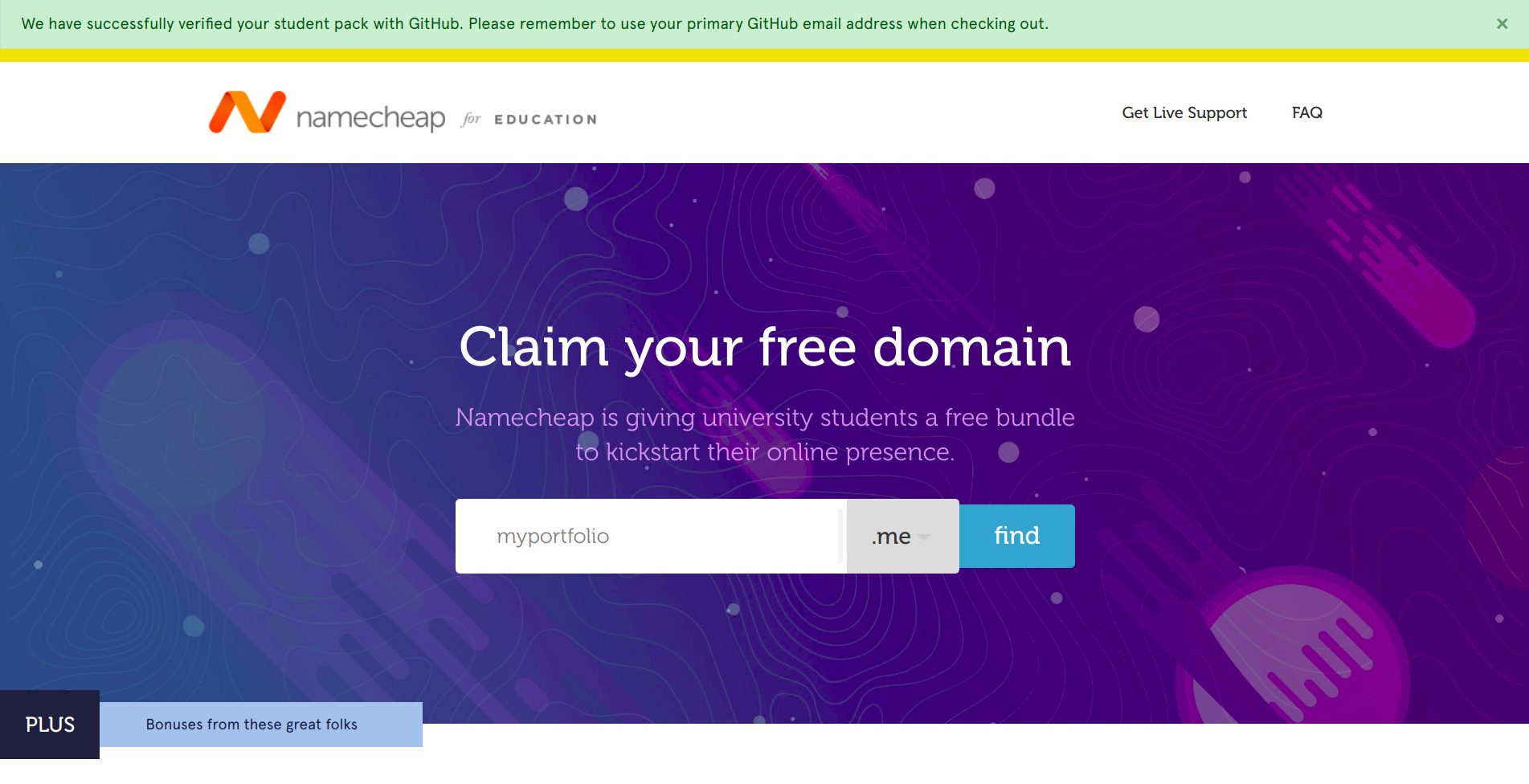Dismiss the GitHub verification banner
Image resolution: width=1529 pixels, height=784 pixels.
(1502, 24)
